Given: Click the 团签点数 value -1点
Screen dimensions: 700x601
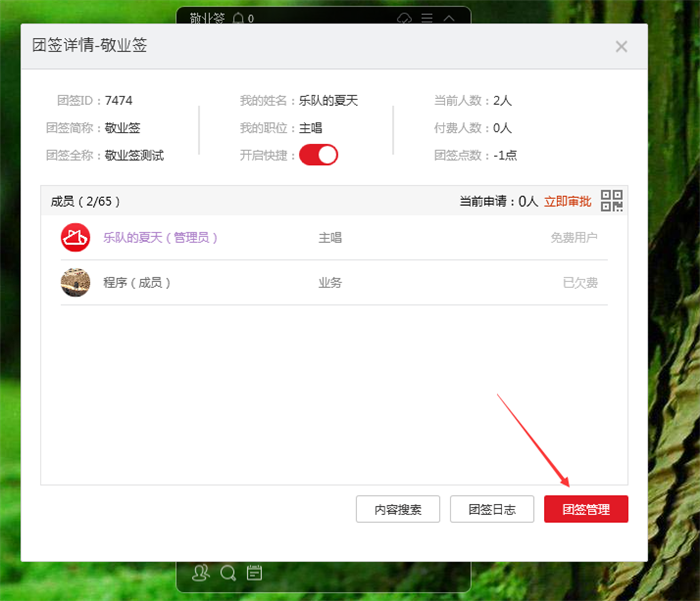Looking at the screenshot, I should [505, 155].
